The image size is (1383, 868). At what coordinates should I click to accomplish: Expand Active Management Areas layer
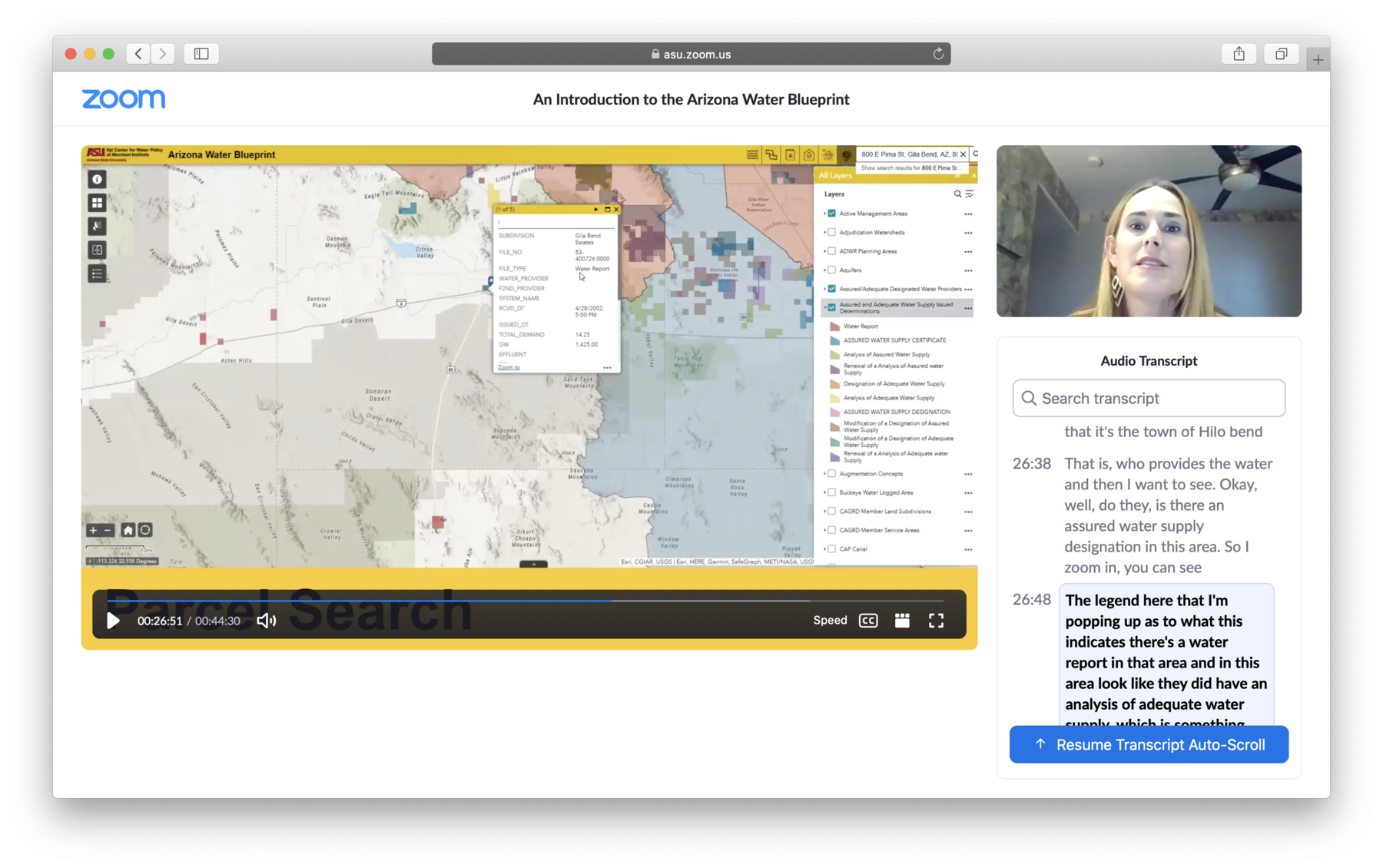[825, 214]
